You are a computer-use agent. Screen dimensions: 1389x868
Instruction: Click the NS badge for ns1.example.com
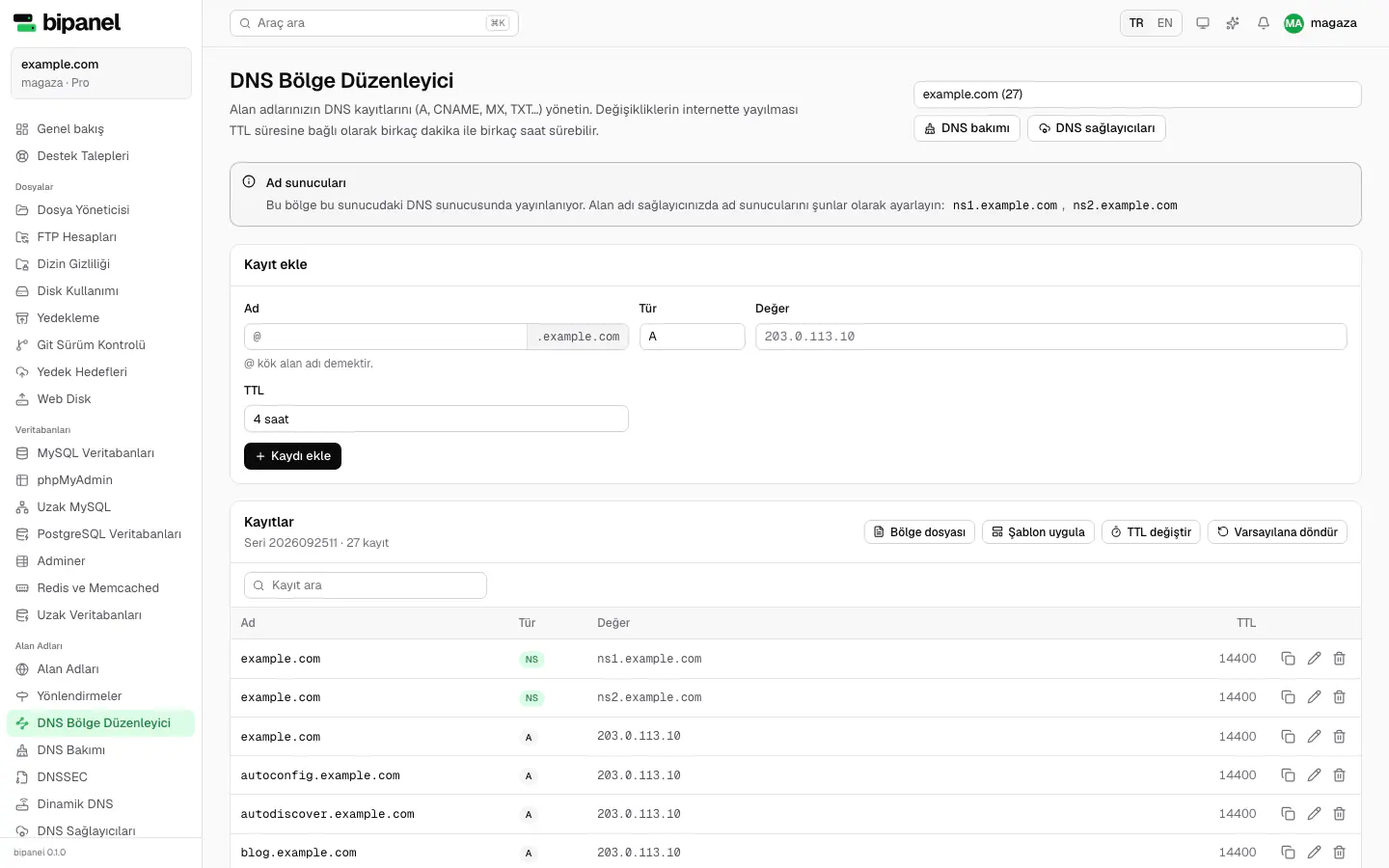[531, 660]
